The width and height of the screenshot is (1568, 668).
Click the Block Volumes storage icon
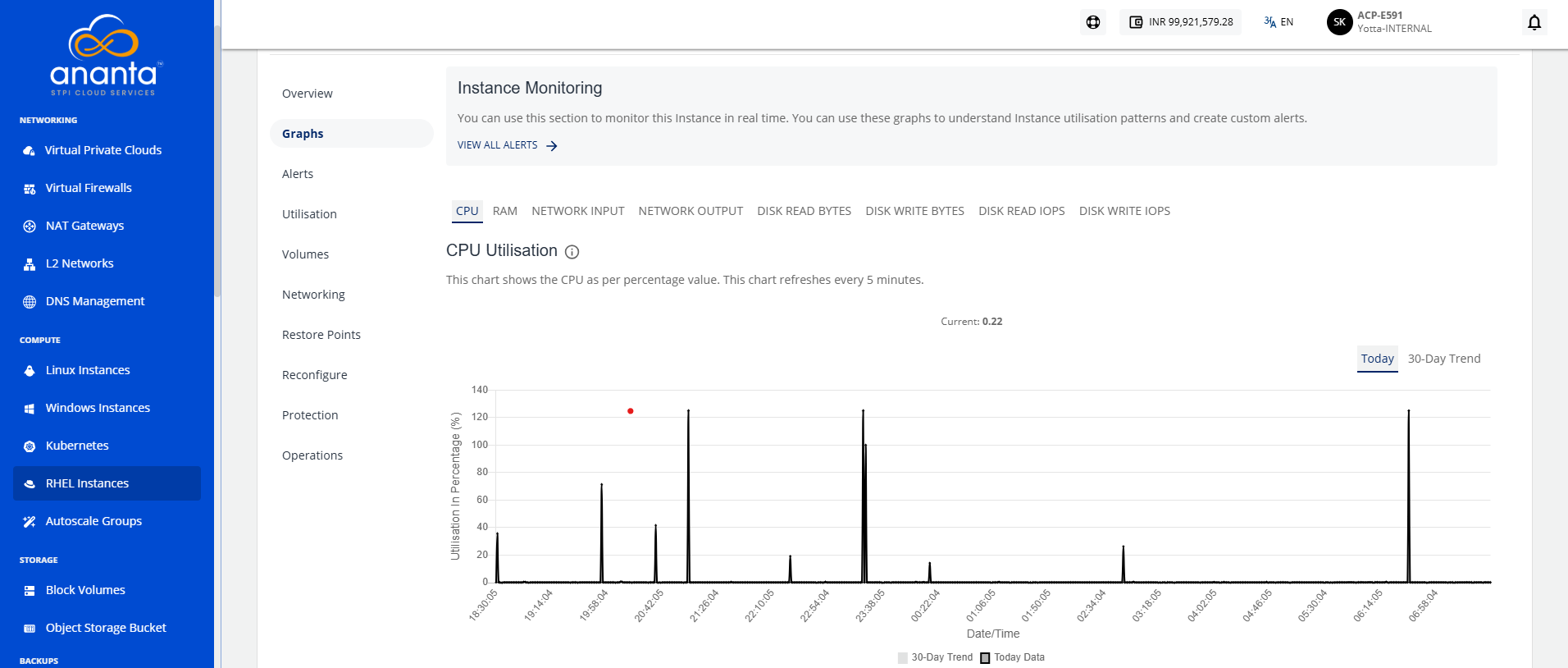(x=30, y=590)
